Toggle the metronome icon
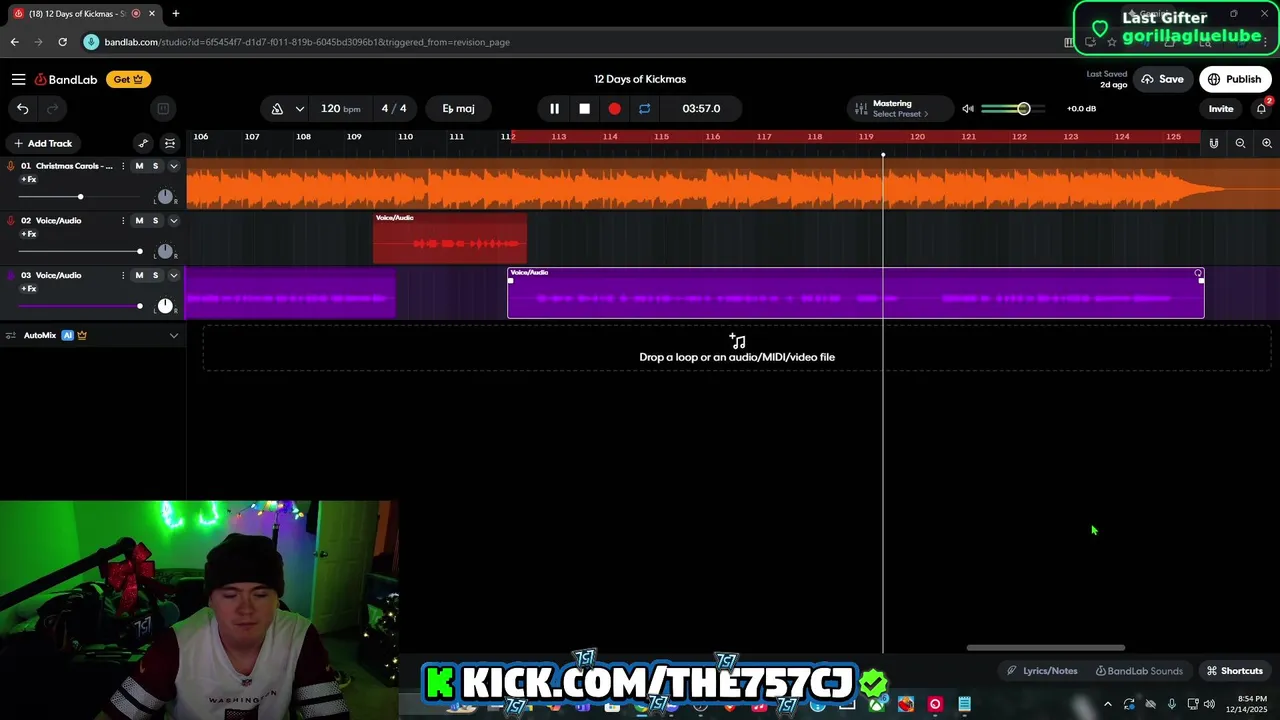 click(x=277, y=108)
